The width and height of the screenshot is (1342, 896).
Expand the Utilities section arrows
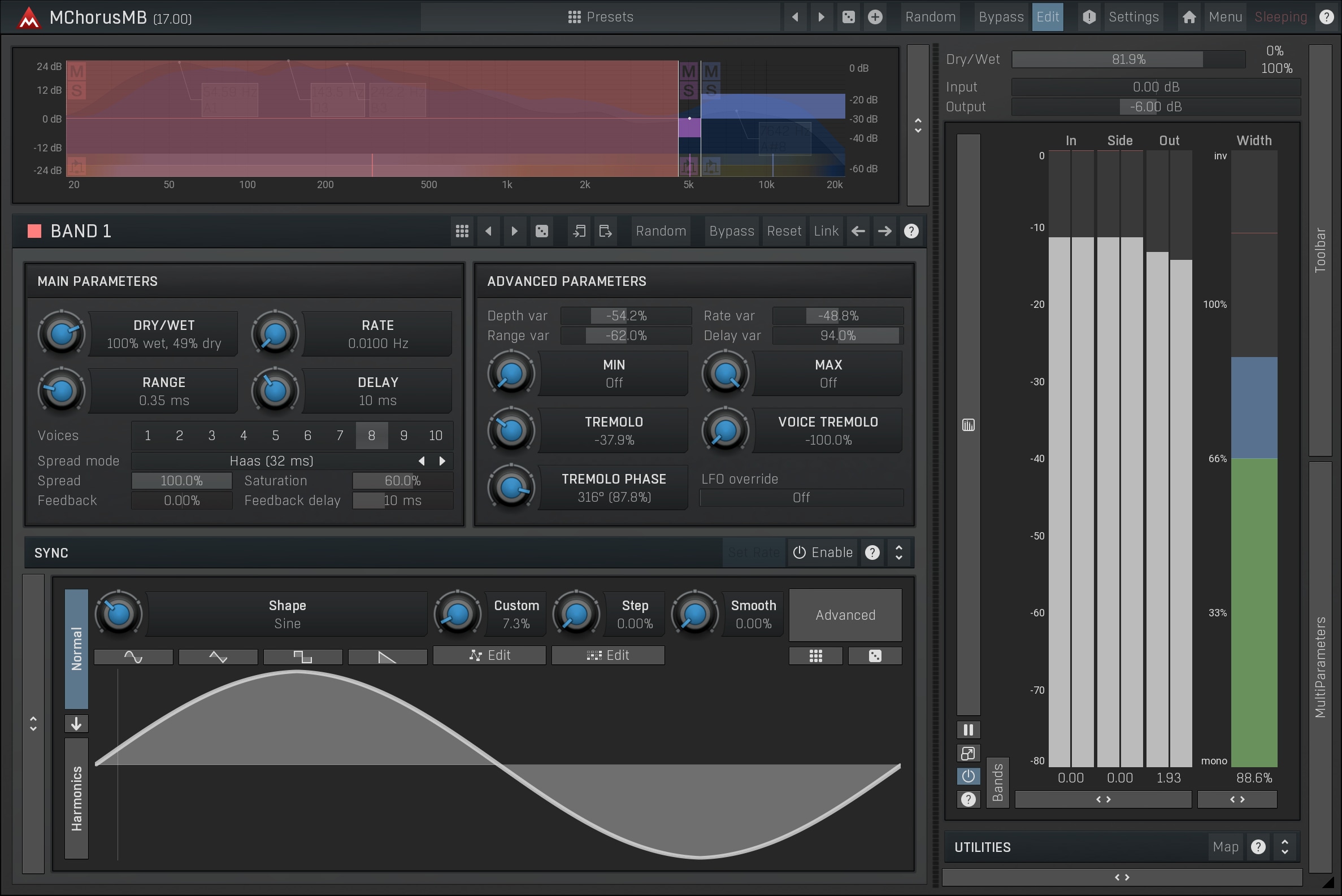point(1284,846)
